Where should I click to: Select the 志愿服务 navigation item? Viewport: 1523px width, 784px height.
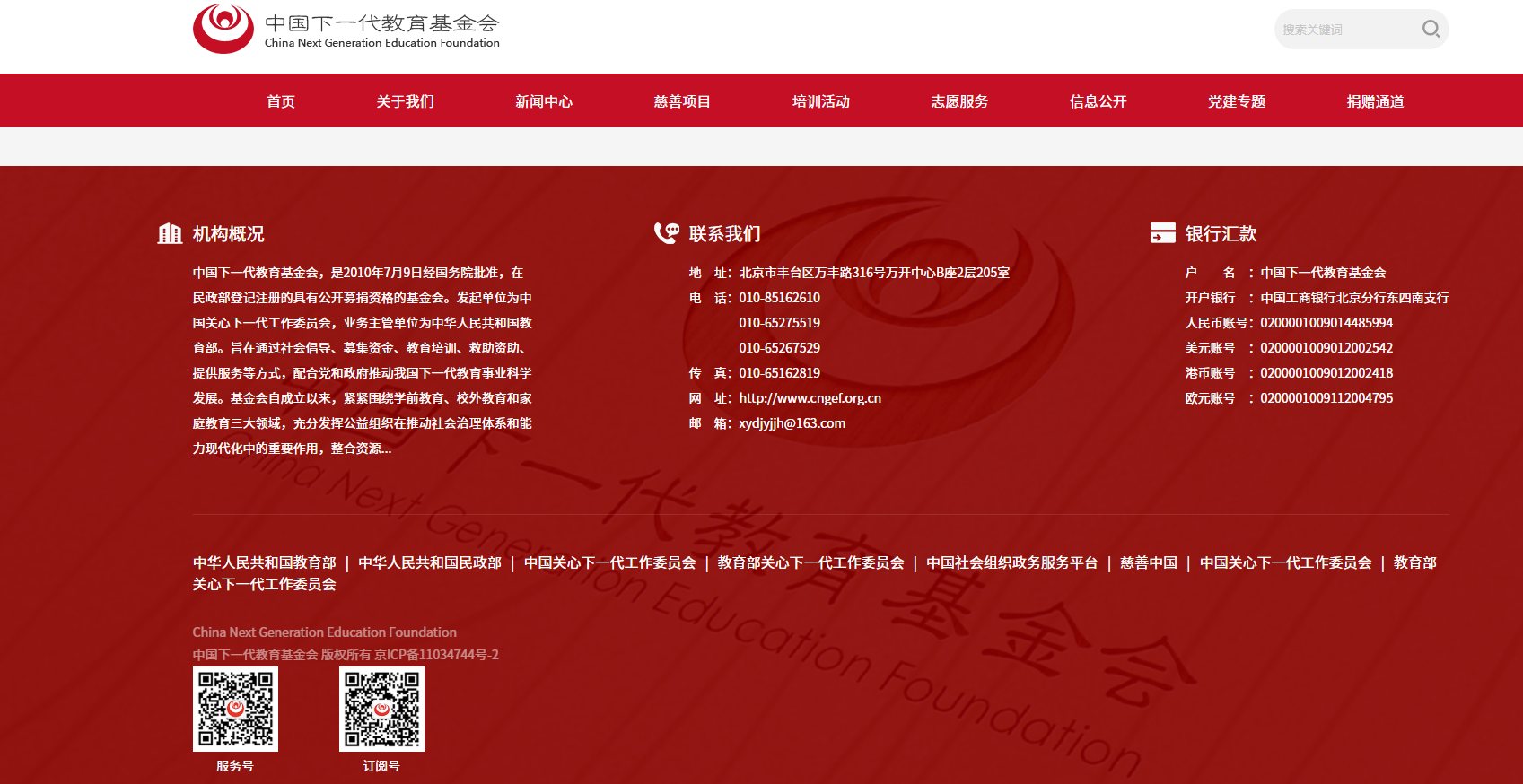tap(959, 101)
